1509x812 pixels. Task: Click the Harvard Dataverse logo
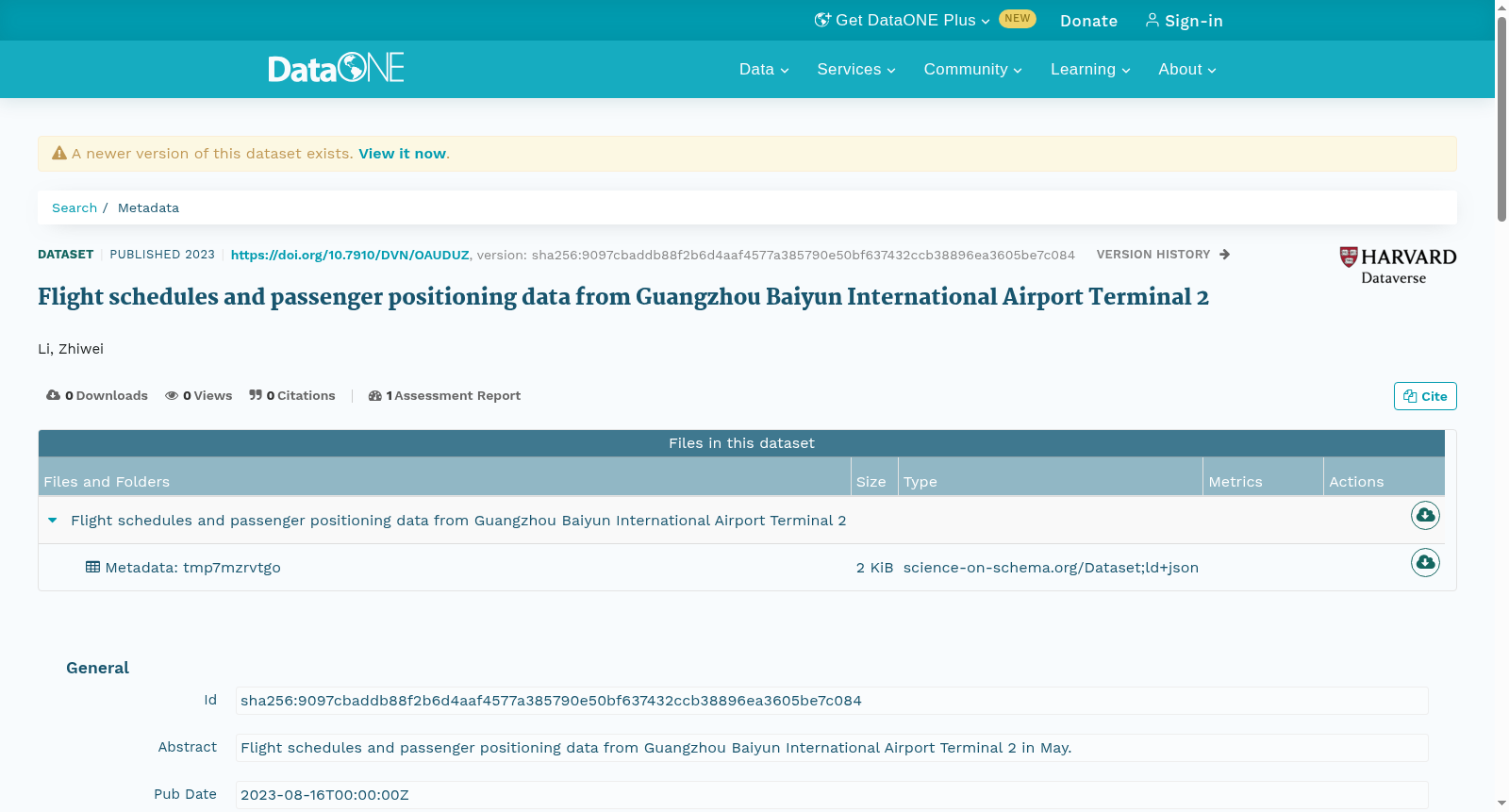(1398, 265)
